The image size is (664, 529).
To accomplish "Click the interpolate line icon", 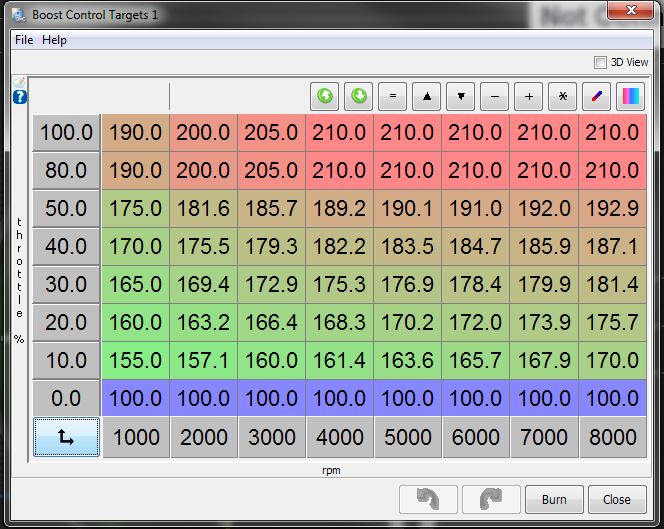I will pyautogui.click(x=597, y=97).
